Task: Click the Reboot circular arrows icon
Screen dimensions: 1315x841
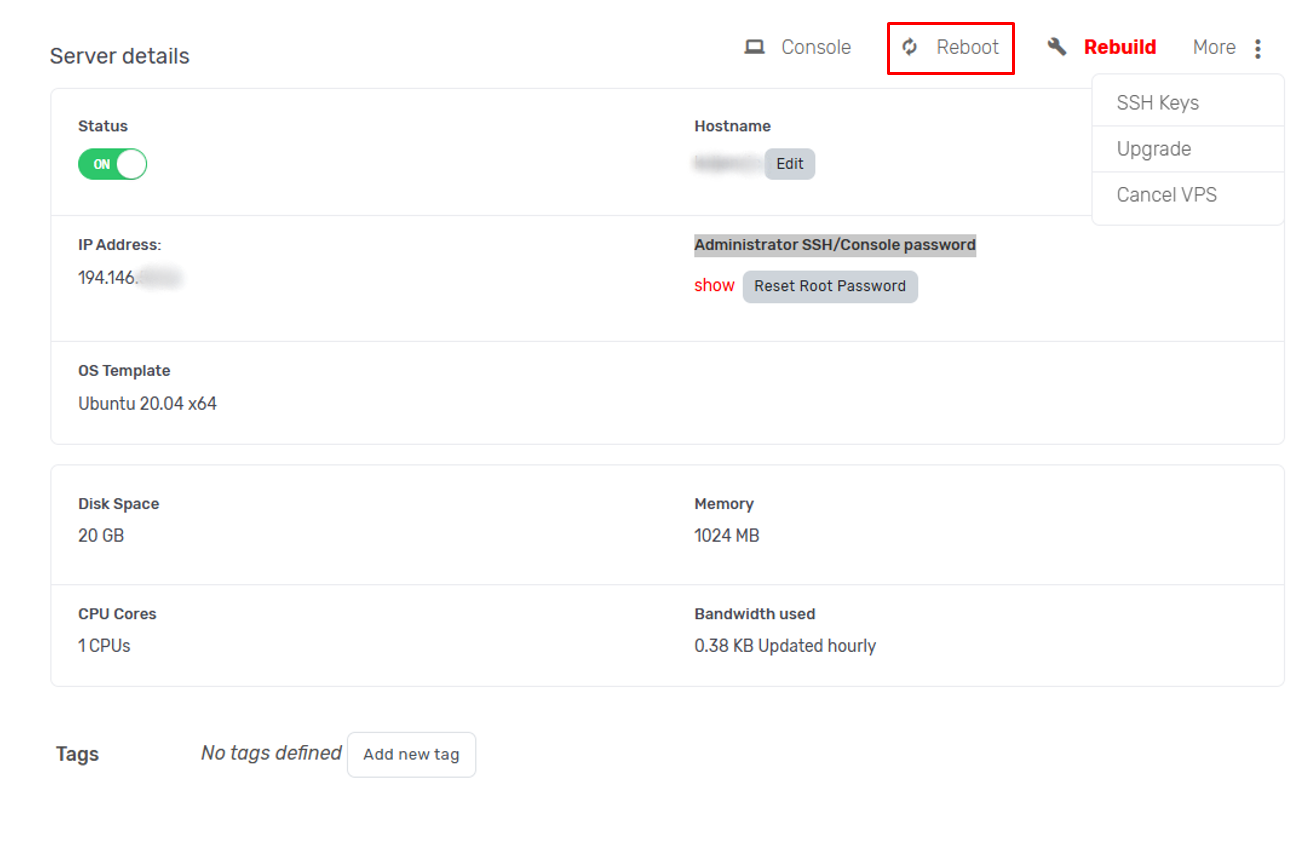Action: [910, 47]
